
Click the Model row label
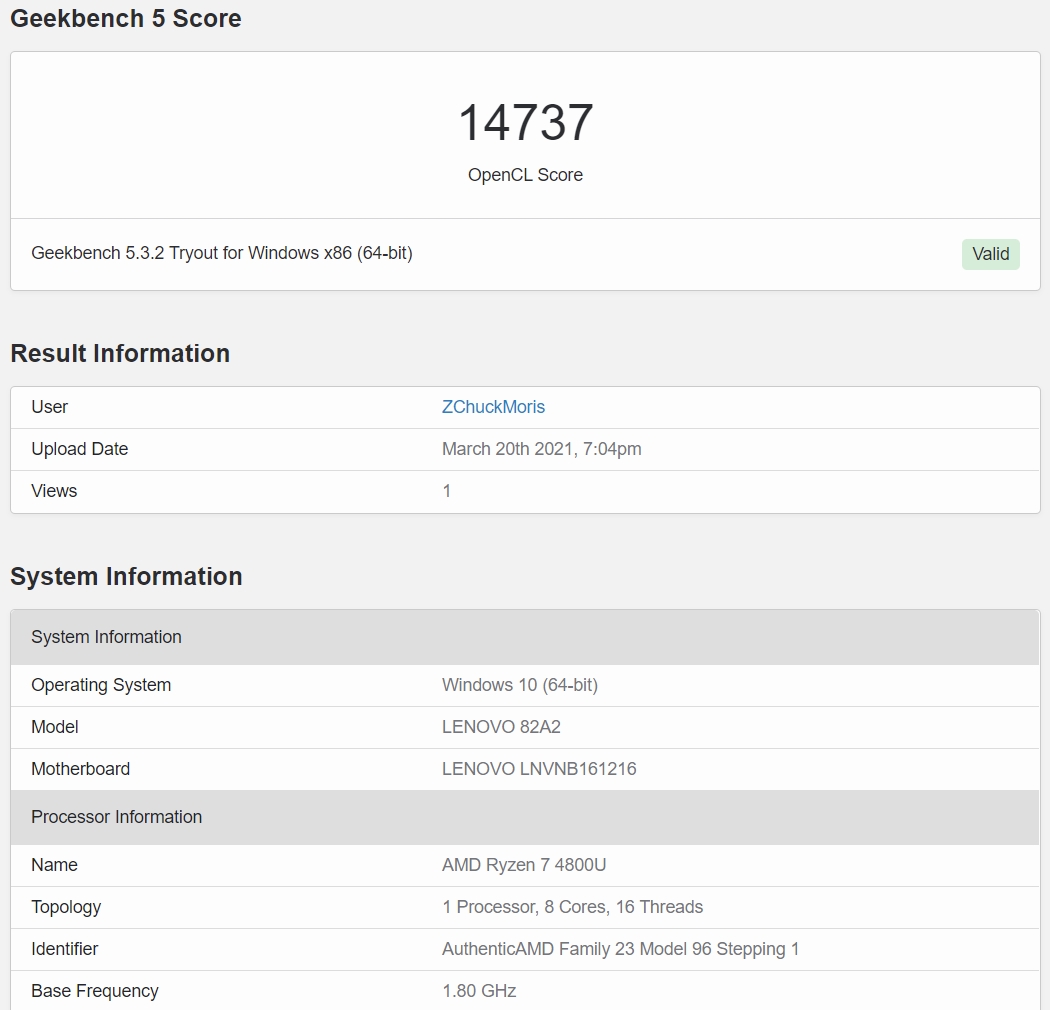tap(55, 727)
